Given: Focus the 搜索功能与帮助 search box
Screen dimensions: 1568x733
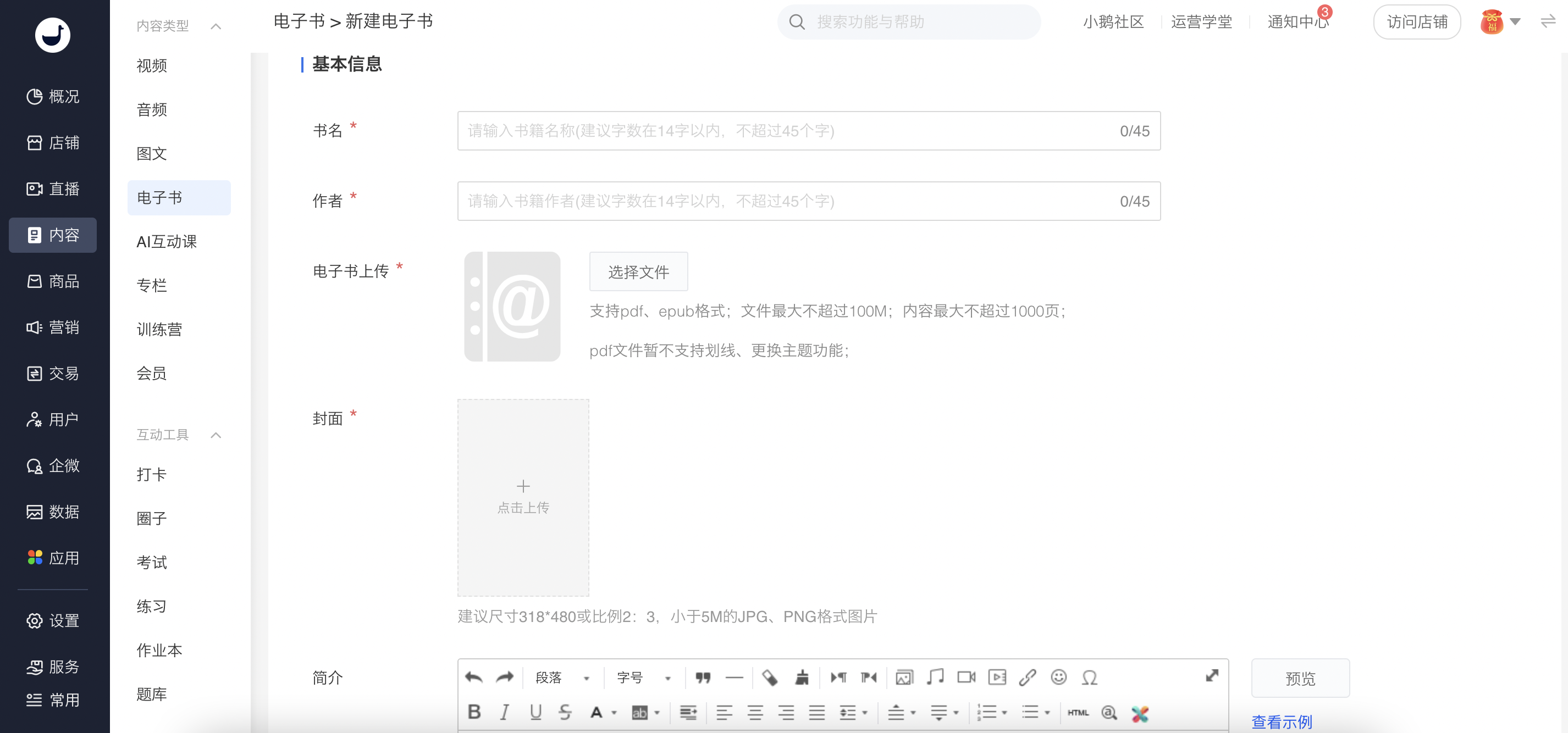Looking at the screenshot, I should tap(908, 22).
